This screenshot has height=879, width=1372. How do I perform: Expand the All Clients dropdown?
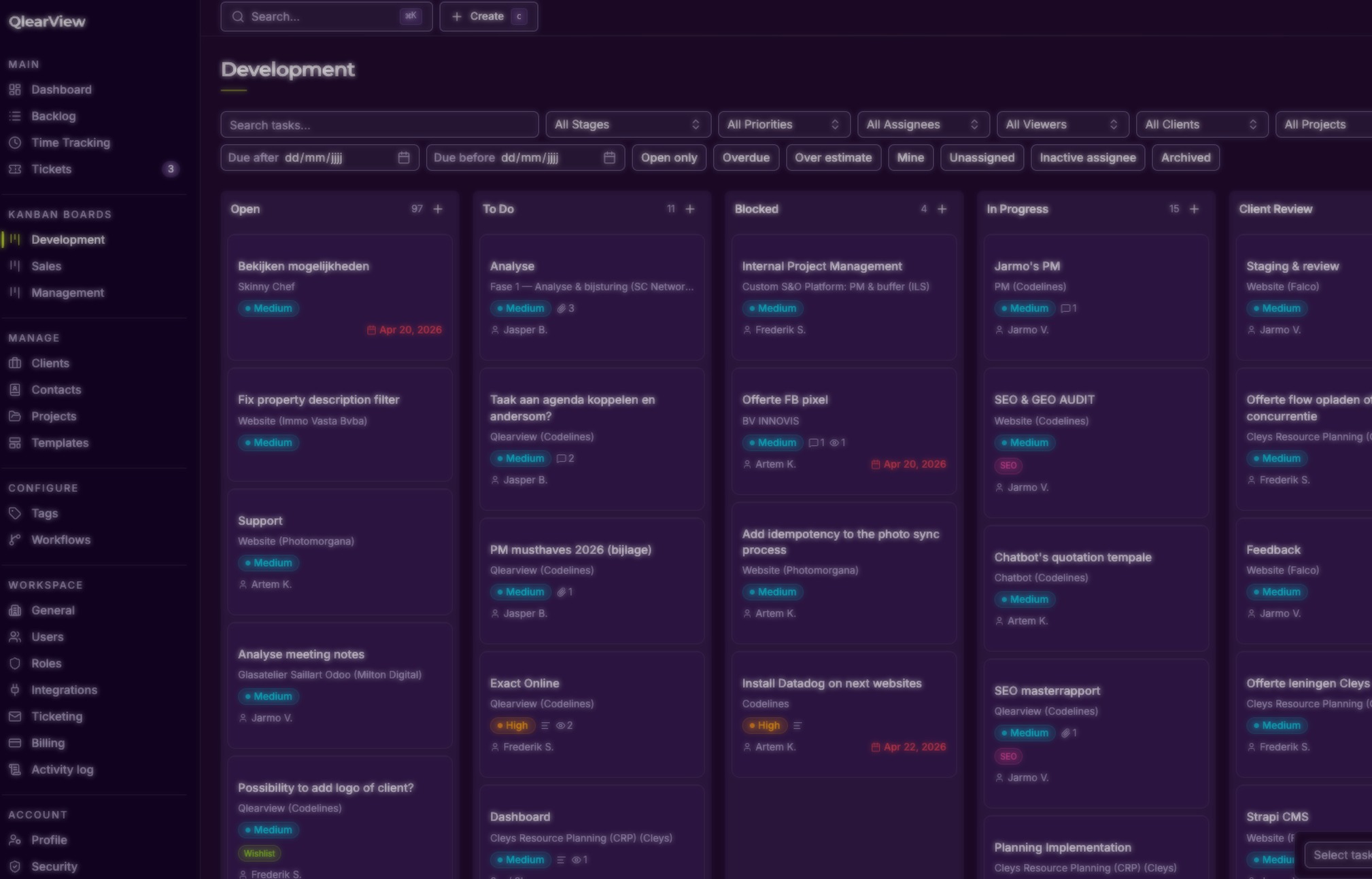(x=1202, y=124)
